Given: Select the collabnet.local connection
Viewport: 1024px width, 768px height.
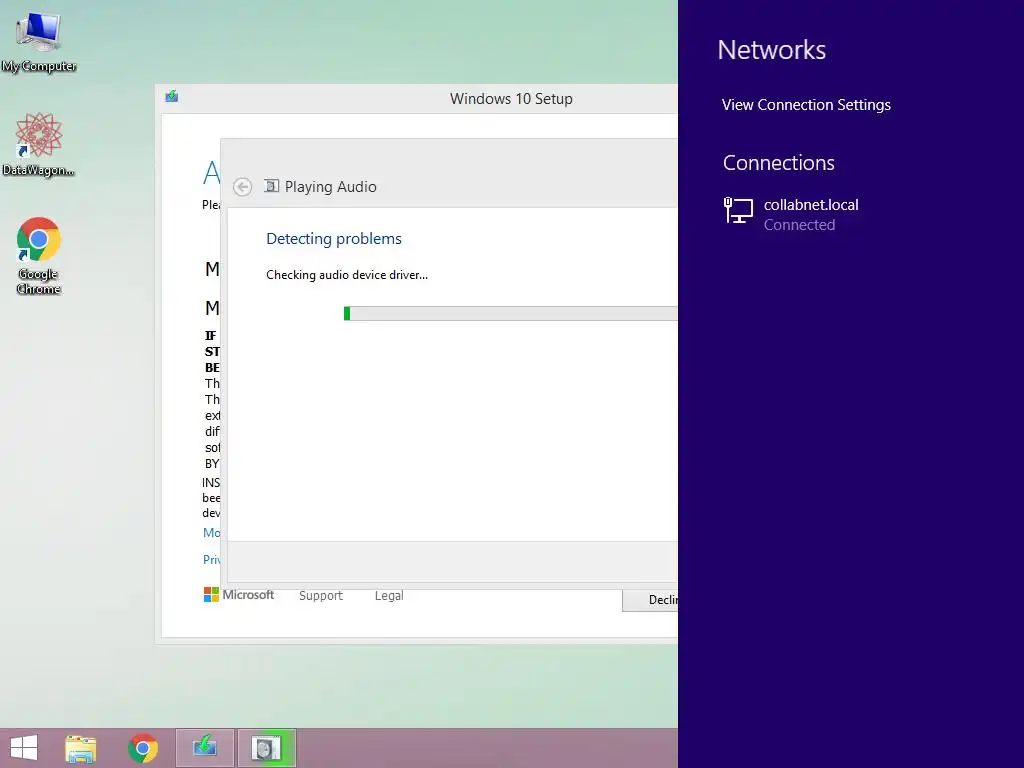Looking at the screenshot, I should click(x=851, y=214).
